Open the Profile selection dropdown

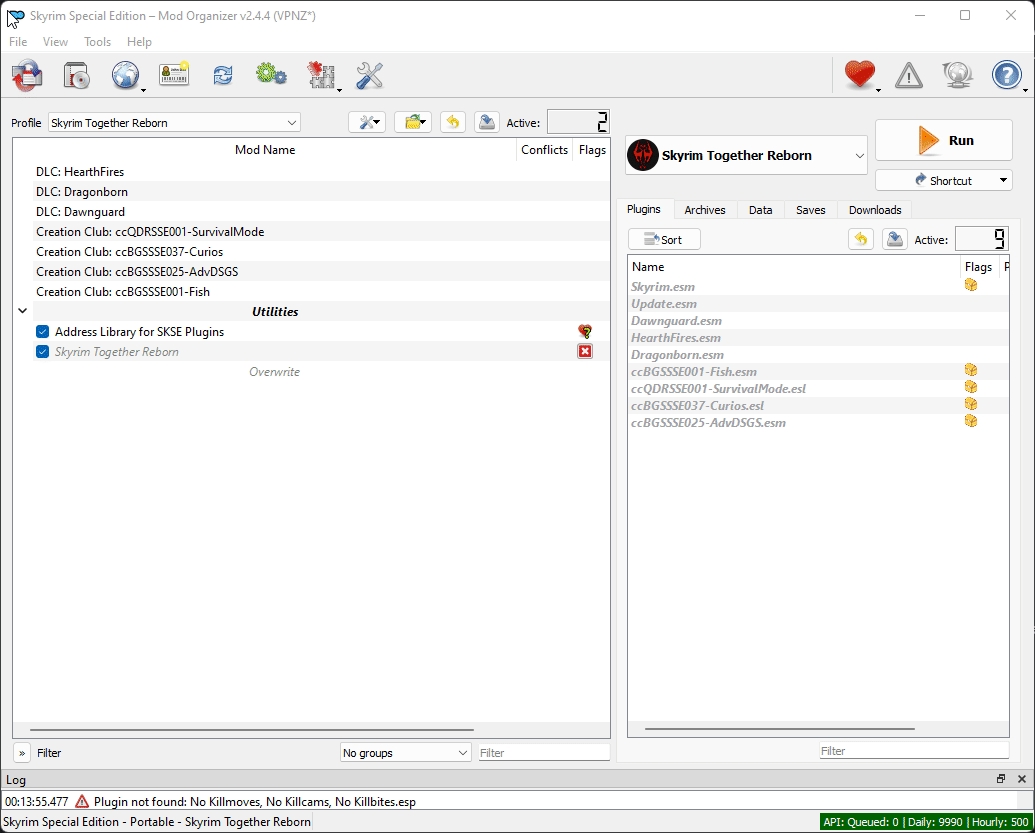coord(174,123)
